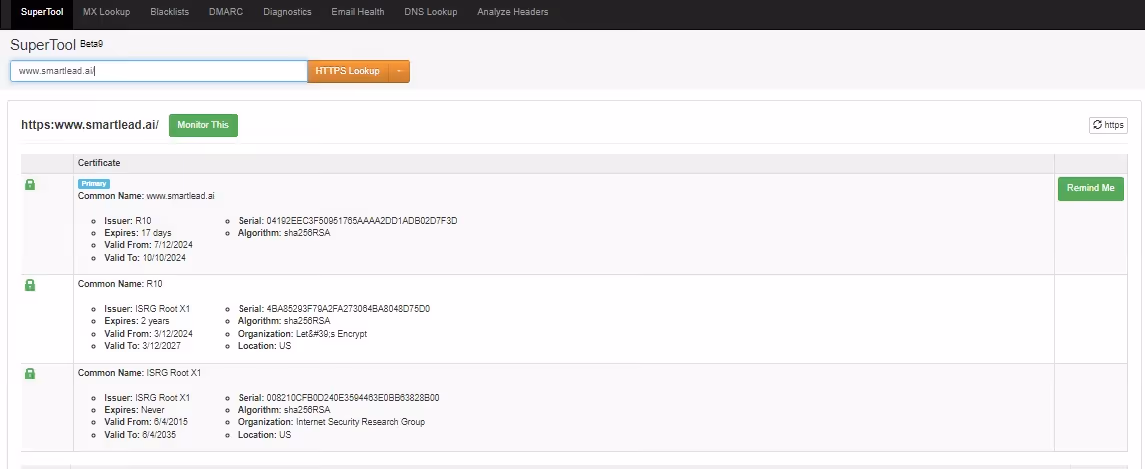Click Organization: Internet Security Research Group
The width and height of the screenshot is (1145, 469).
tap(332, 422)
